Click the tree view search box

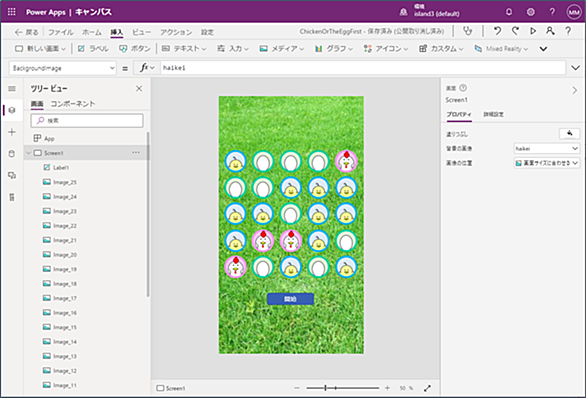[x=87, y=120]
